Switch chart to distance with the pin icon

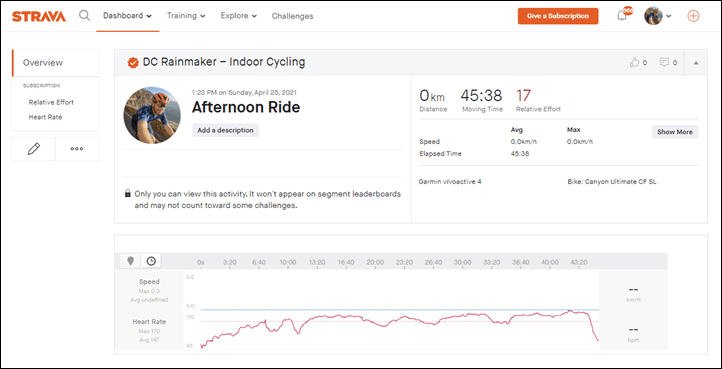pyautogui.click(x=131, y=261)
